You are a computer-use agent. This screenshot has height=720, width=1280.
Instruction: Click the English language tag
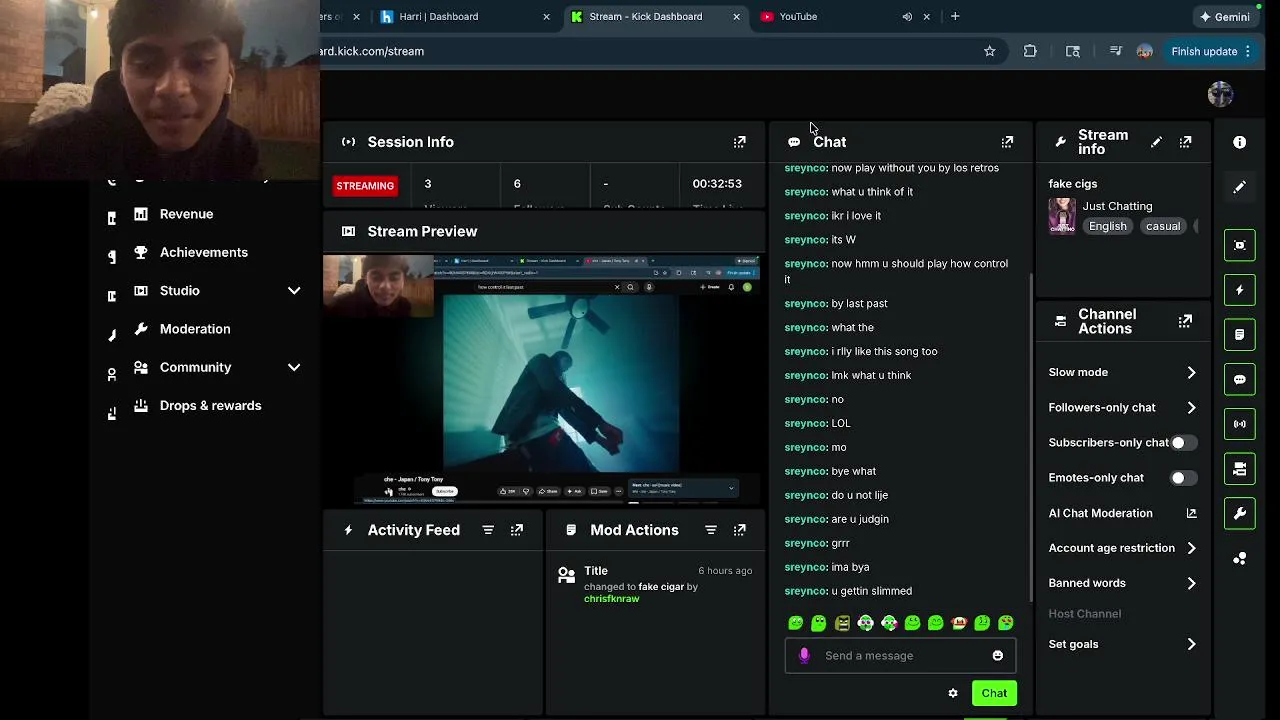tap(1108, 226)
